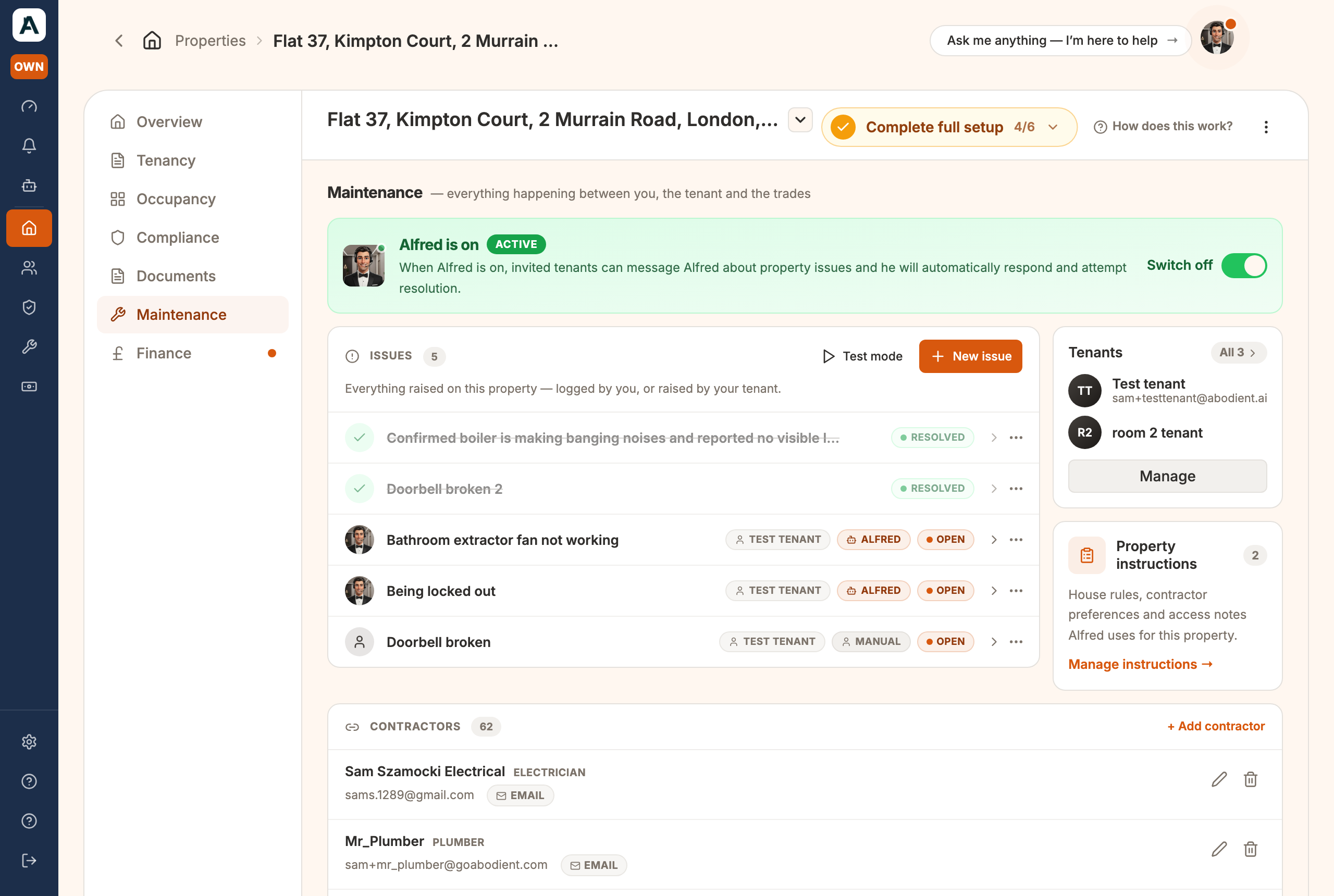Open the Compliance section
This screenshot has width=1334, height=896.
click(x=193, y=238)
